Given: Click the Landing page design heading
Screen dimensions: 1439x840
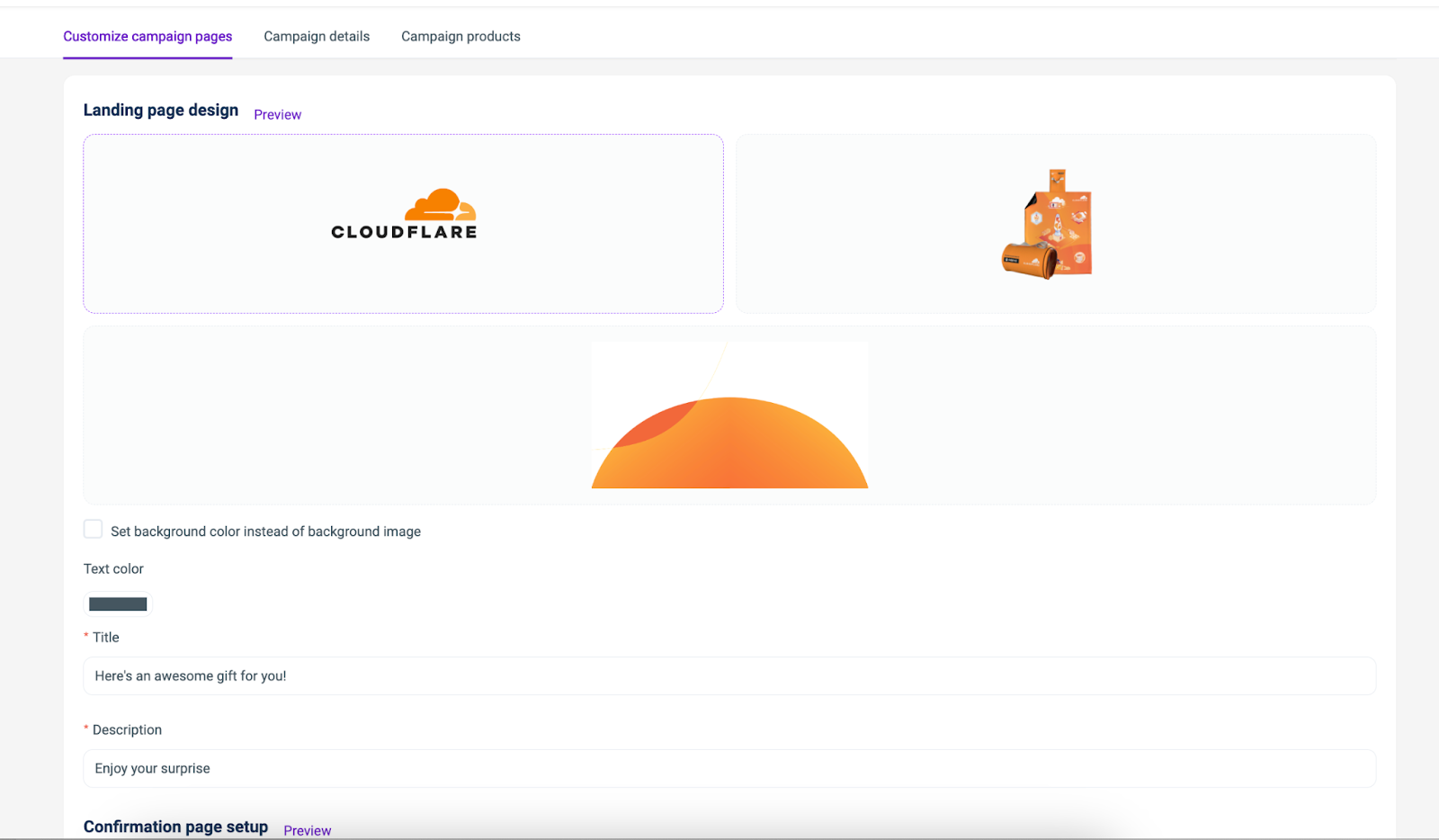Looking at the screenshot, I should coord(161,111).
